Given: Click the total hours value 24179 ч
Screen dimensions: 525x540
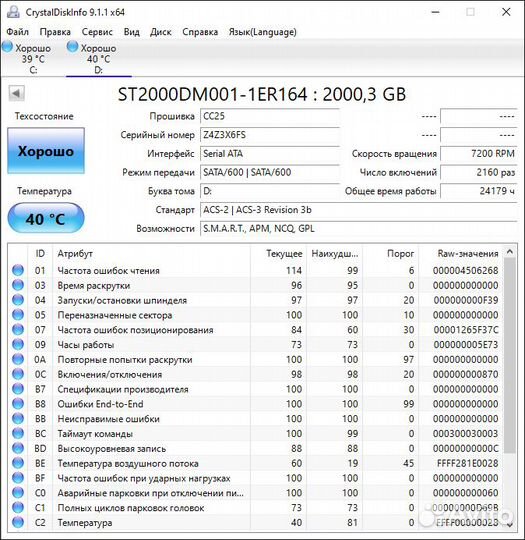Looking at the screenshot, I should click(479, 191).
